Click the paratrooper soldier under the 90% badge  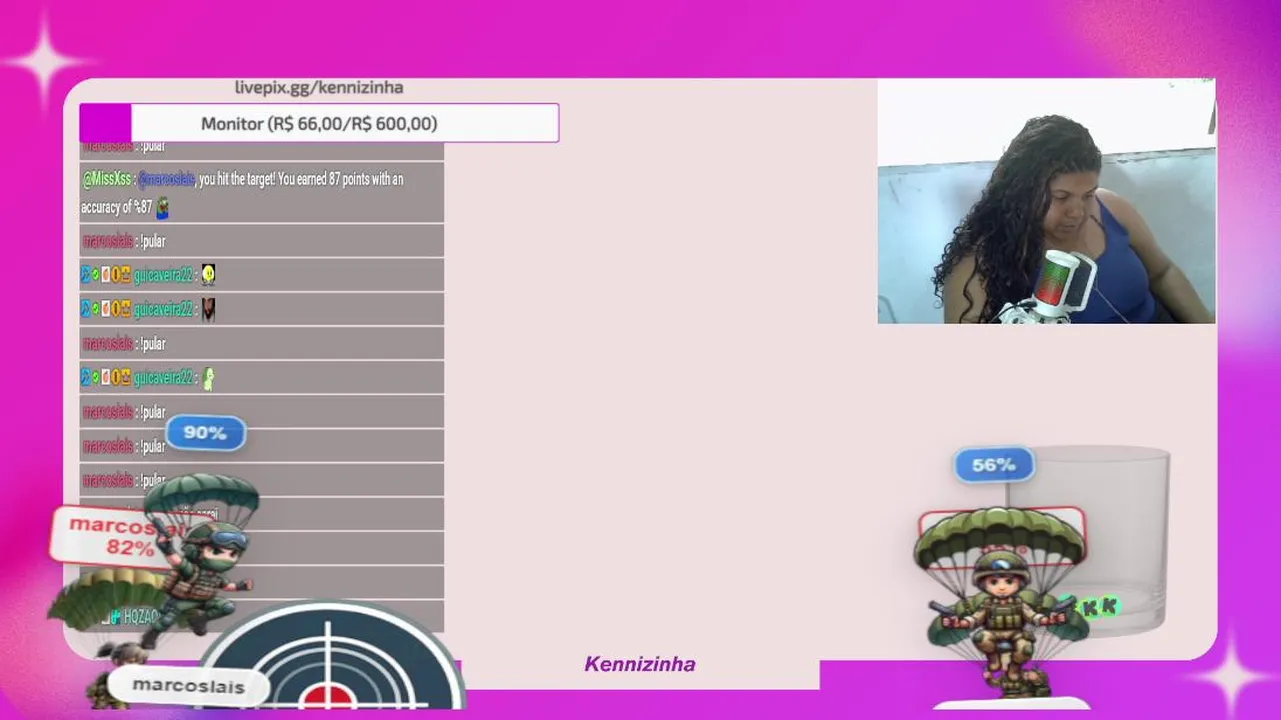click(200, 560)
